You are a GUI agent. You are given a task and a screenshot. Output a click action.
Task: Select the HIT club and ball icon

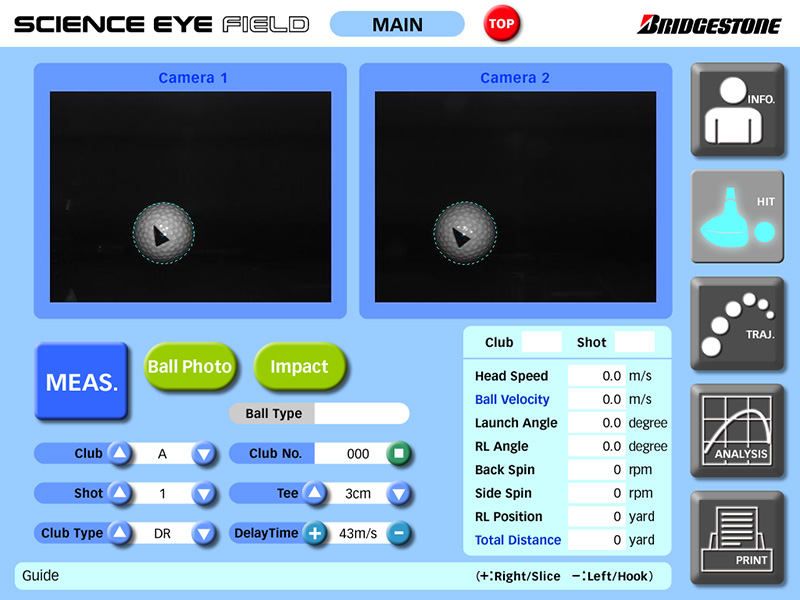click(x=737, y=216)
